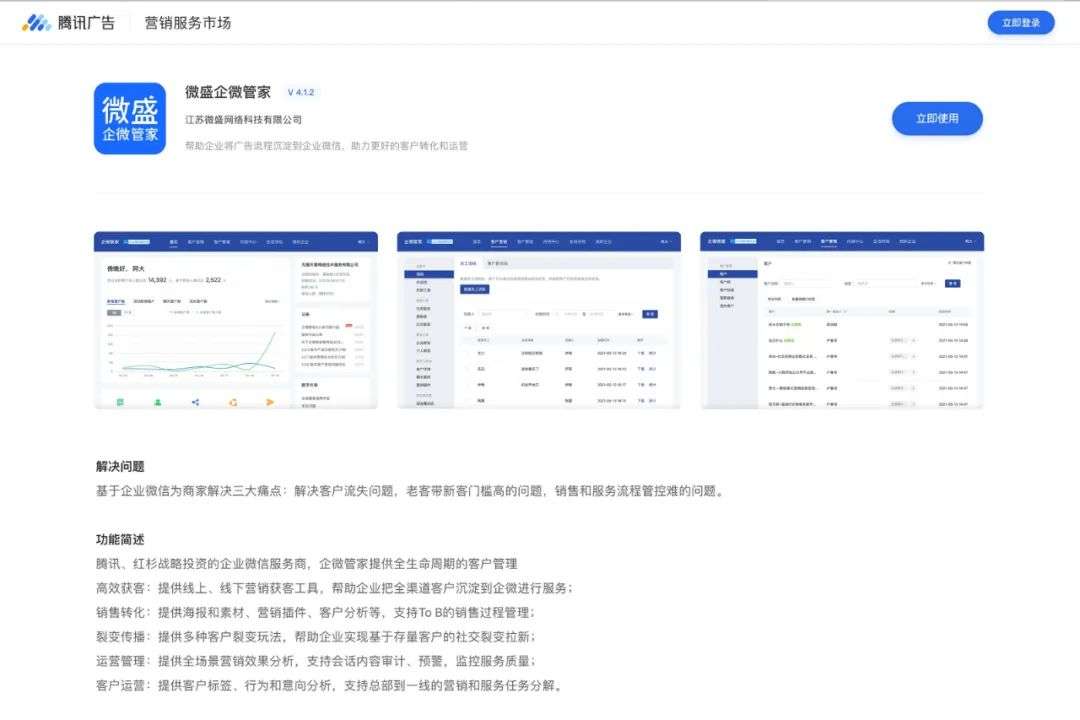Select the 微盛企微管家 title text
Screen dimensions: 1080x720
coord(228,92)
